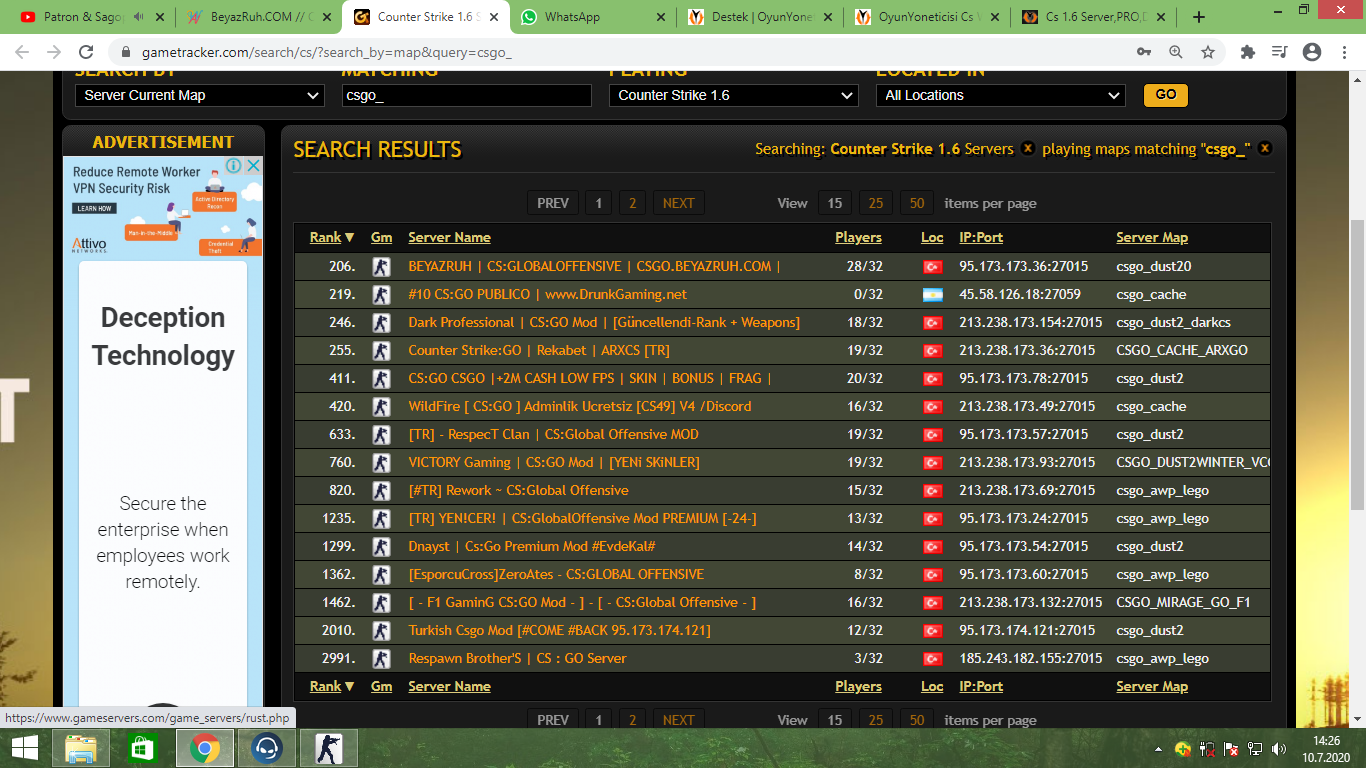Click the GO search button
Image resolution: width=1366 pixels, height=768 pixels.
pyautogui.click(x=1166, y=95)
